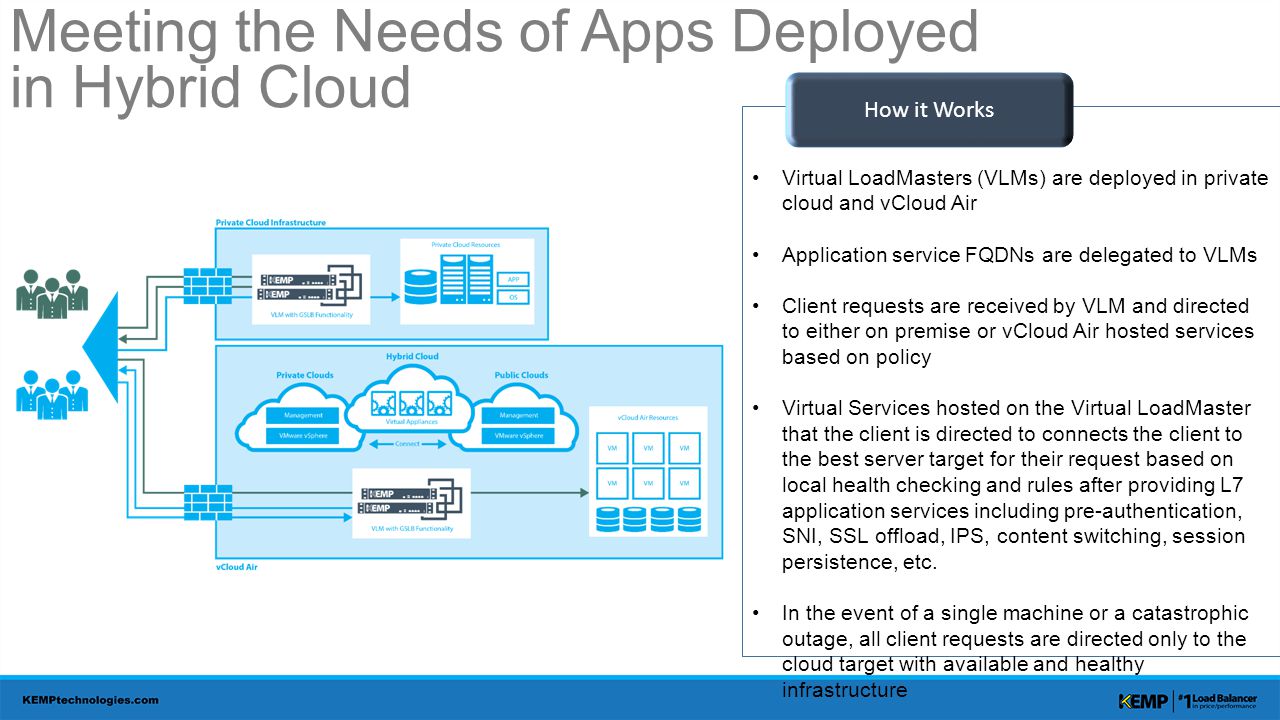Click the Hybrid Cloud heading in diagram
This screenshot has height=720, width=1280.
coord(412,356)
